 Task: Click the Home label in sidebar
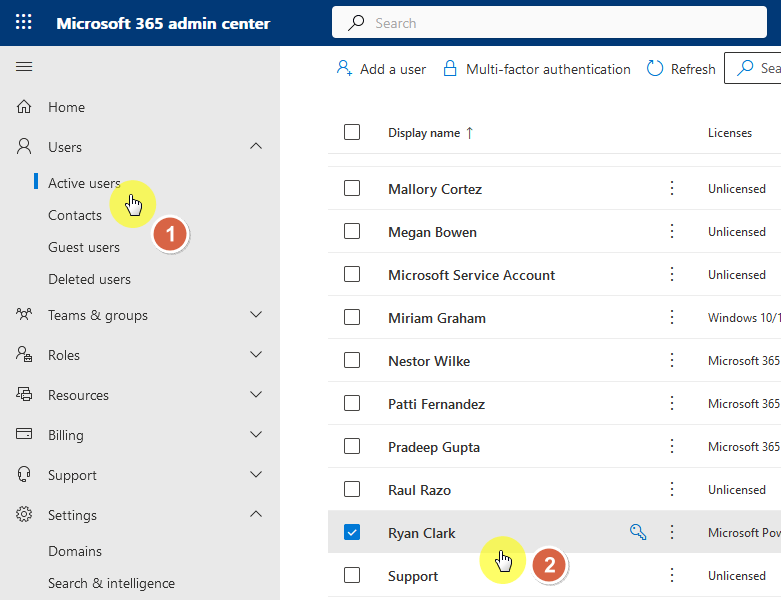point(66,107)
